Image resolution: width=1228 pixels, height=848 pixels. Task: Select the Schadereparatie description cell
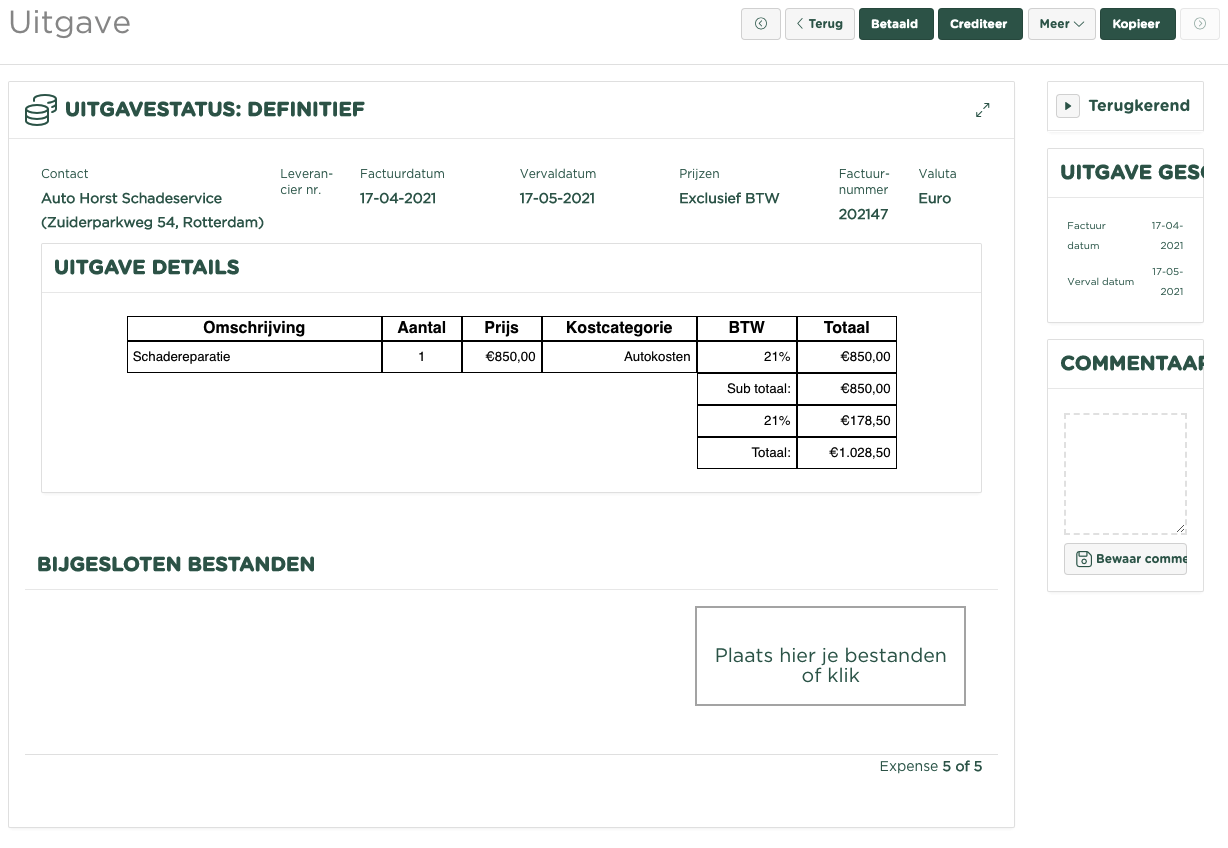click(x=254, y=357)
